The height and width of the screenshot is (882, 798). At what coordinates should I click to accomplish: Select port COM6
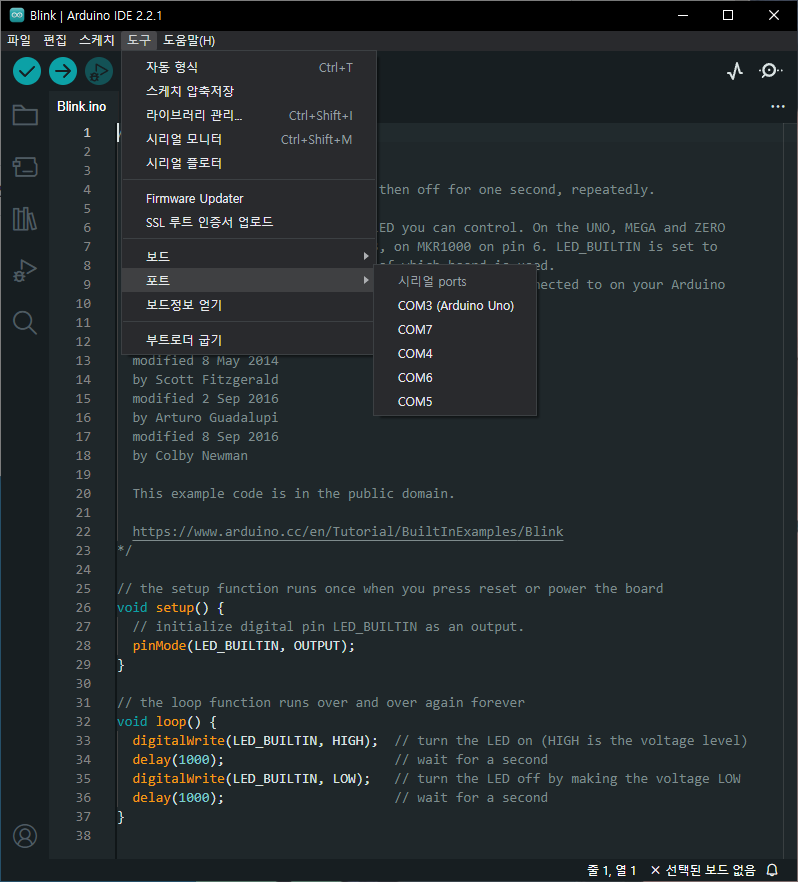(456, 377)
